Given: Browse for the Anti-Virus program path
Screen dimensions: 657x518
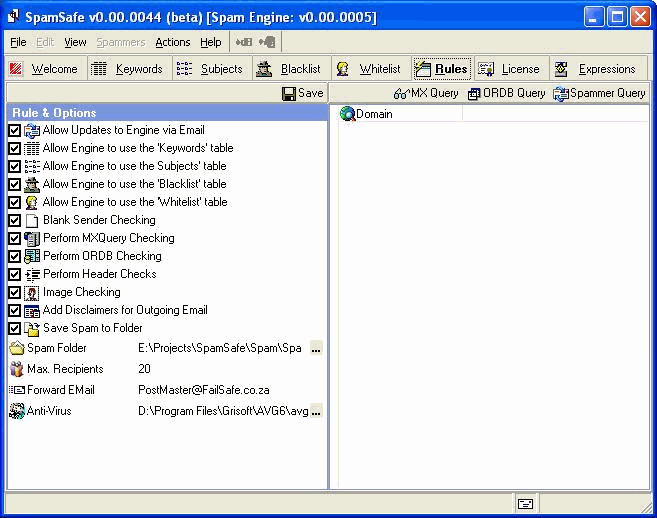Looking at the screenshot, I should [x=316, y=411].
